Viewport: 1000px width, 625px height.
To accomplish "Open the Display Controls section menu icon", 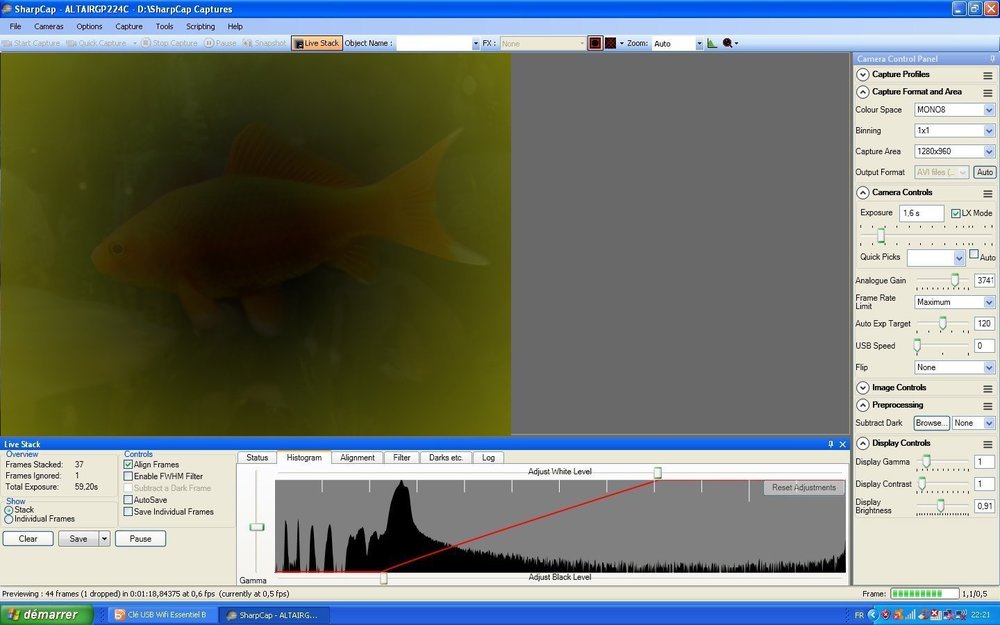I will (987, 444).
